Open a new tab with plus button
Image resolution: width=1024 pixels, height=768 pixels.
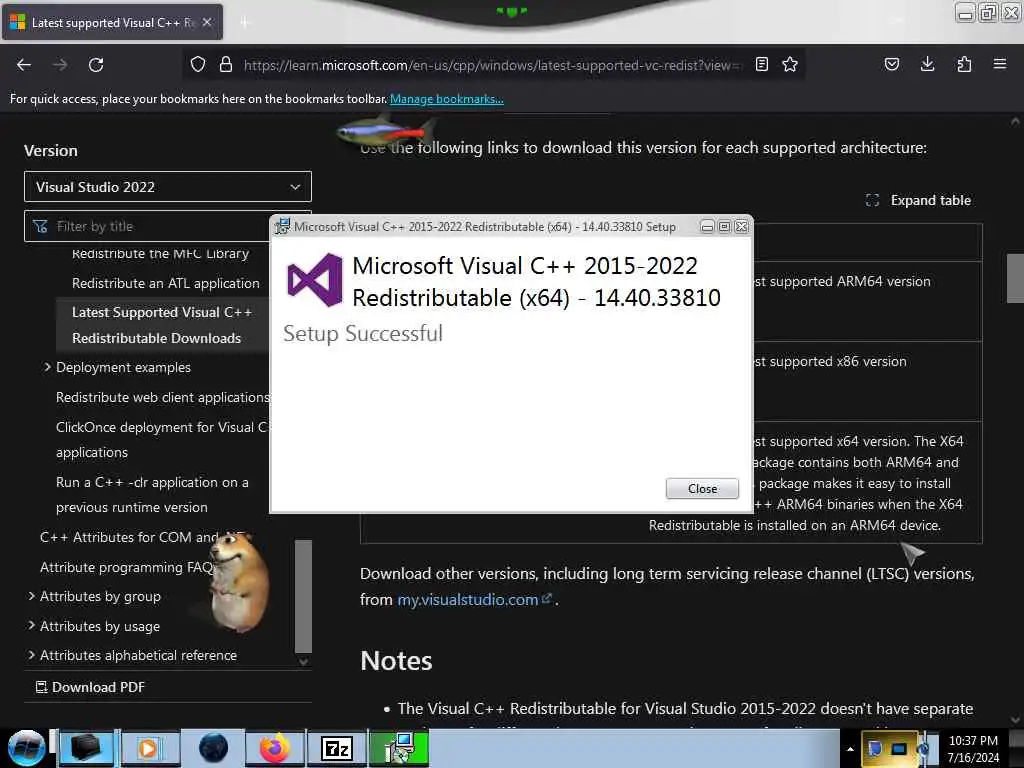click(x=244, y=23)
